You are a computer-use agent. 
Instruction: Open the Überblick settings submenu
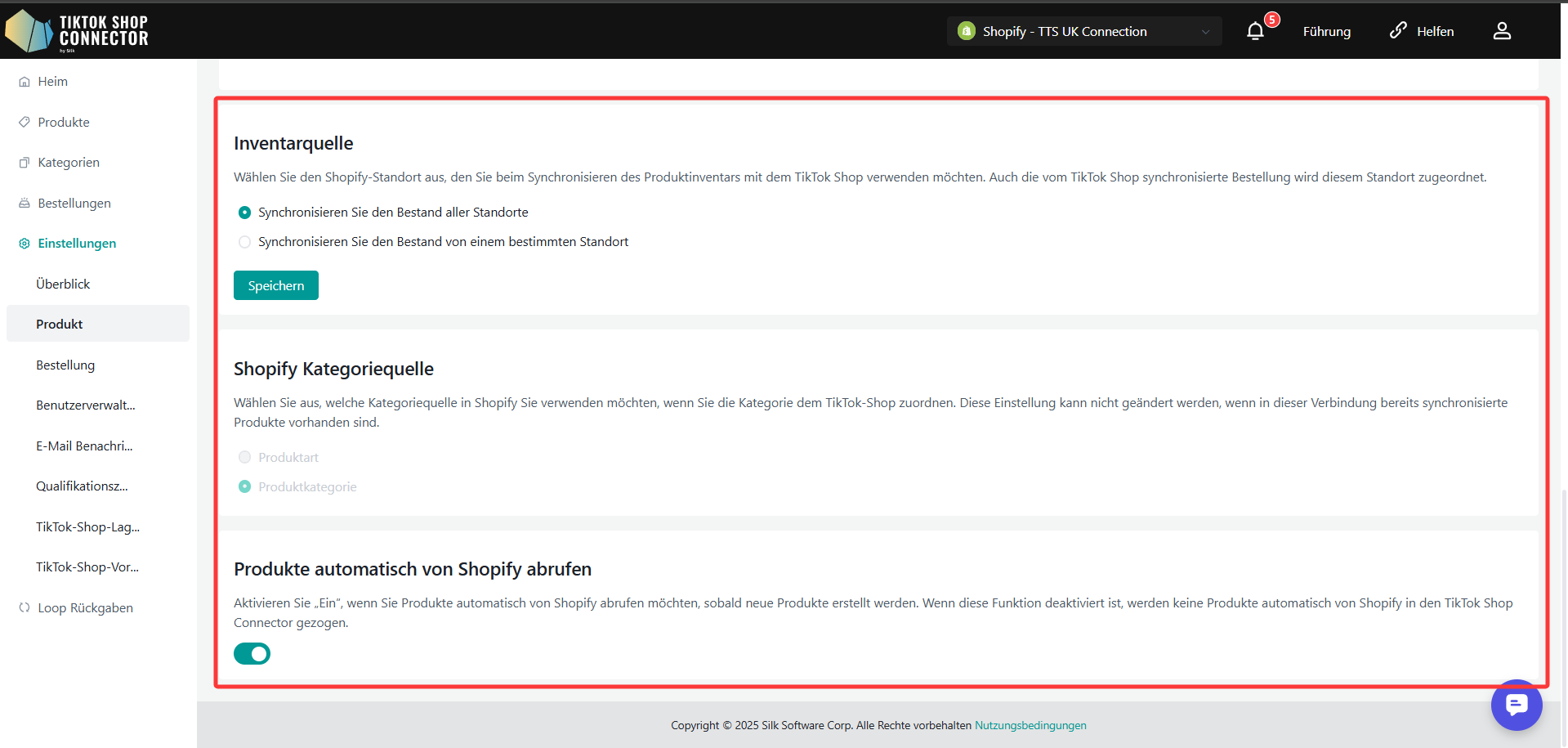[63, 284]
